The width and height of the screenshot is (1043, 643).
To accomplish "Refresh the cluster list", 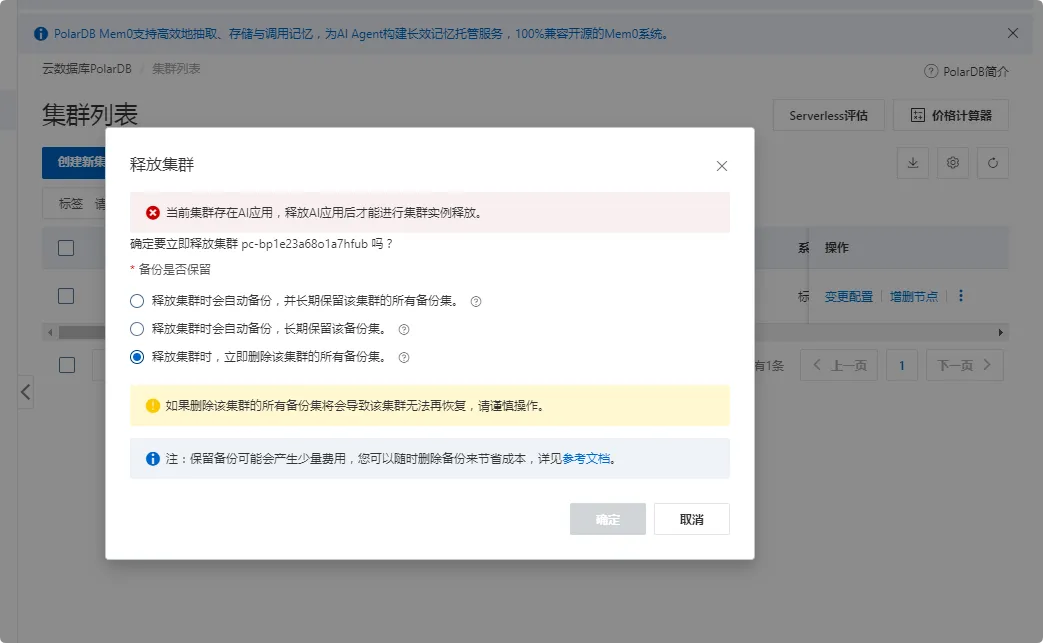I will [x=992, y=162].
